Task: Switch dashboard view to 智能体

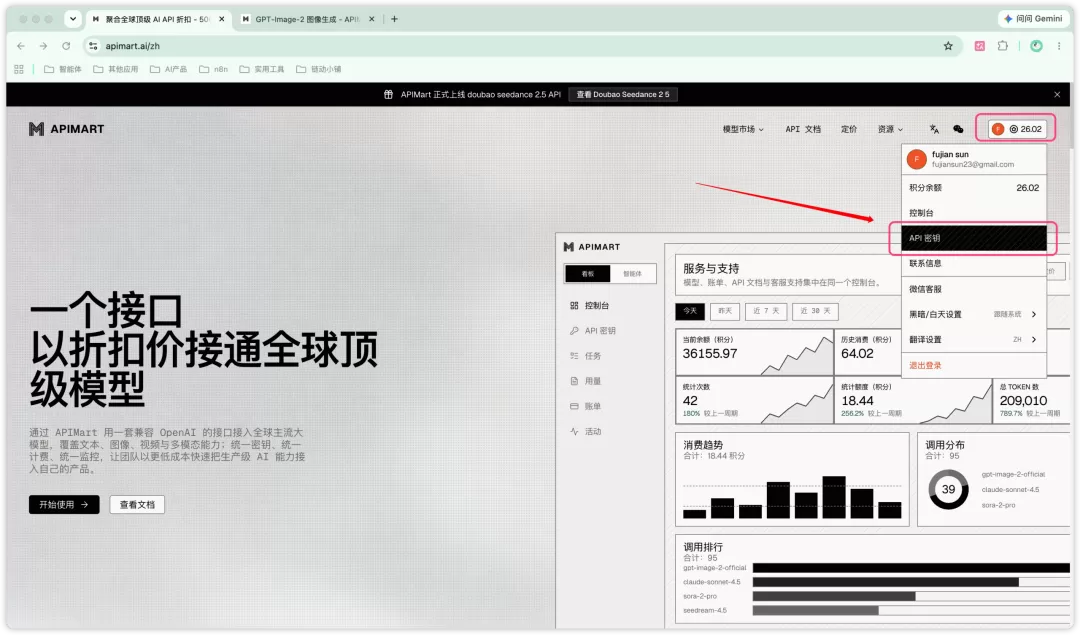Action: pos(632,273)
